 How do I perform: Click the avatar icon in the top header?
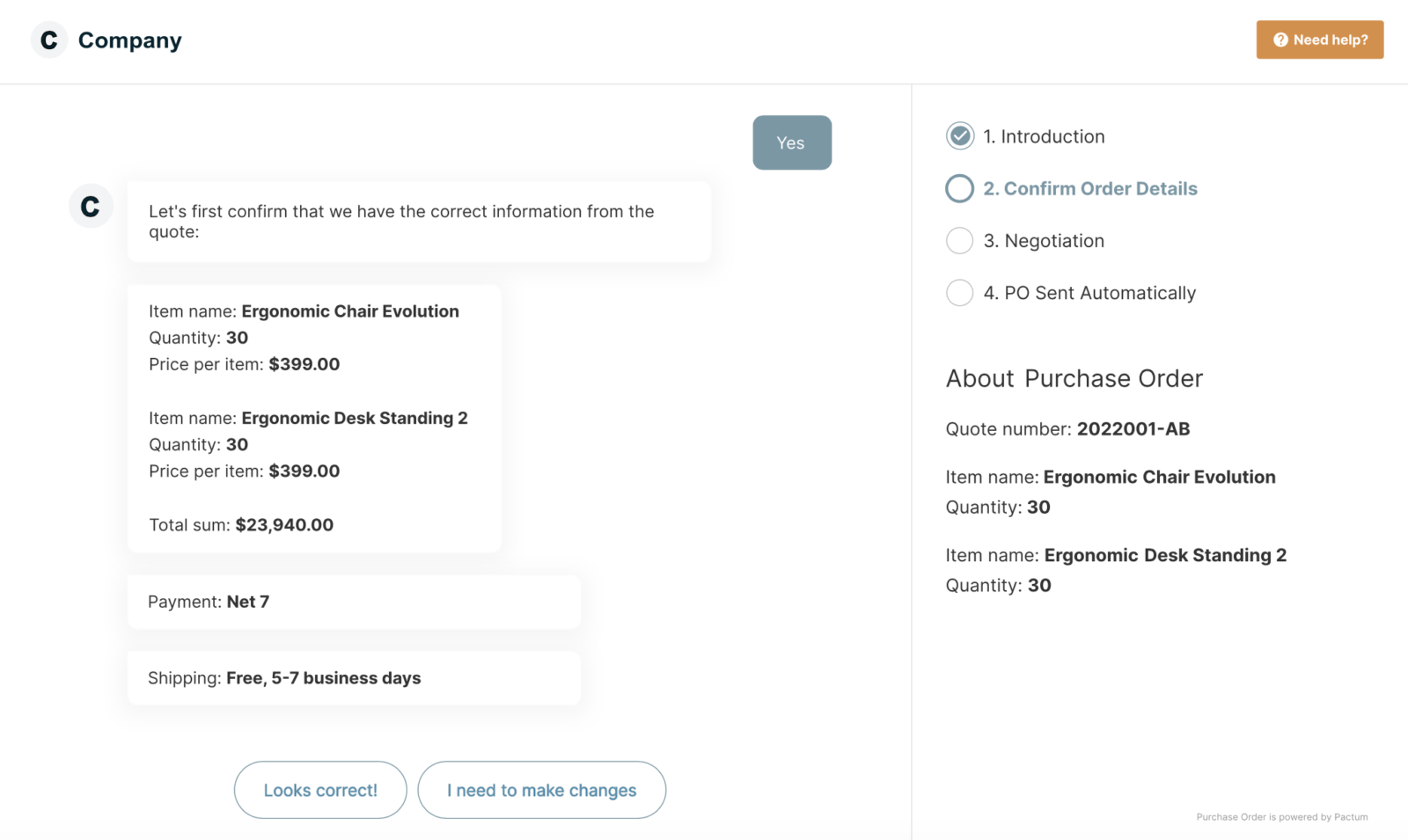click(x=49, y=40)
